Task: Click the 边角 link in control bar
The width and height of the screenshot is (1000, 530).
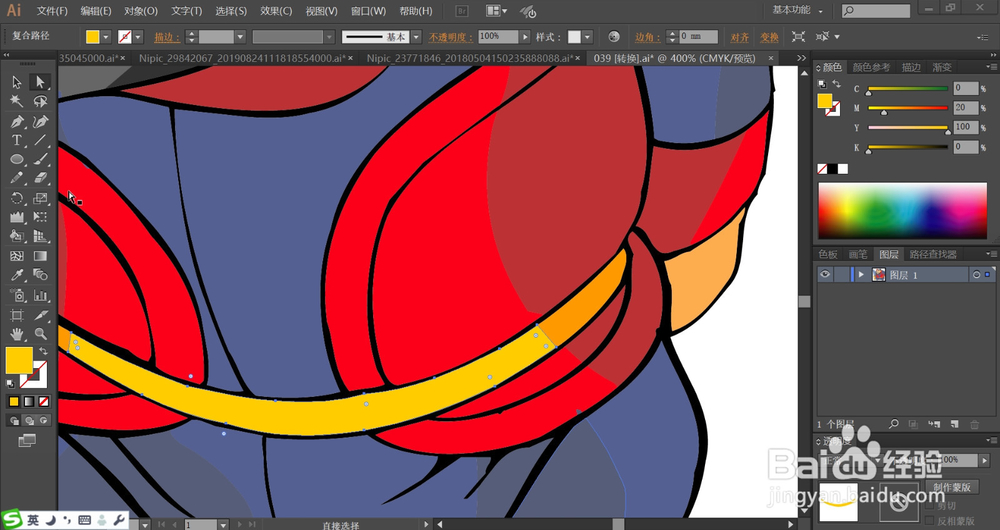Action: 648,38
